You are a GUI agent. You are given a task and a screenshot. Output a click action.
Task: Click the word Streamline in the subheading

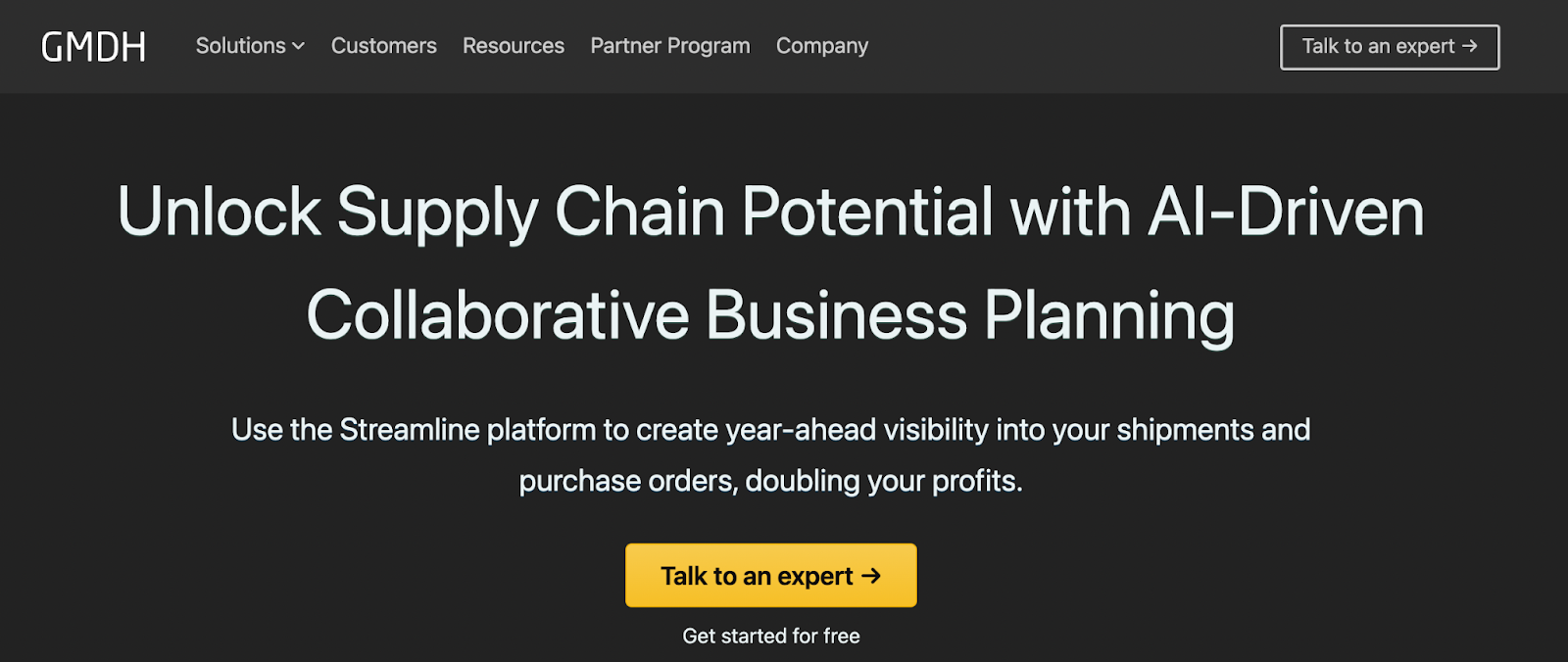410,430
